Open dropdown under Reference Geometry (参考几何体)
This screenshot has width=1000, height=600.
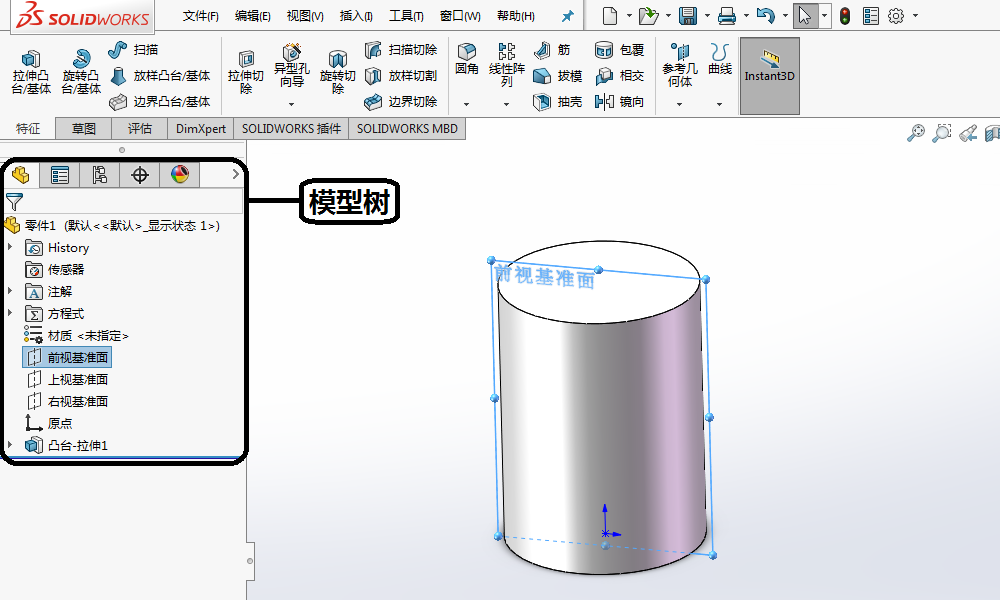point(679,104)
